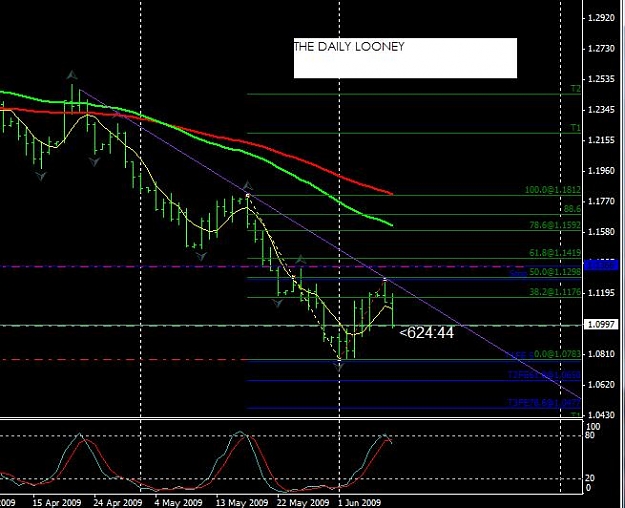
Task: Click the 1.0620 price axis label
Action: coord(601,385)
